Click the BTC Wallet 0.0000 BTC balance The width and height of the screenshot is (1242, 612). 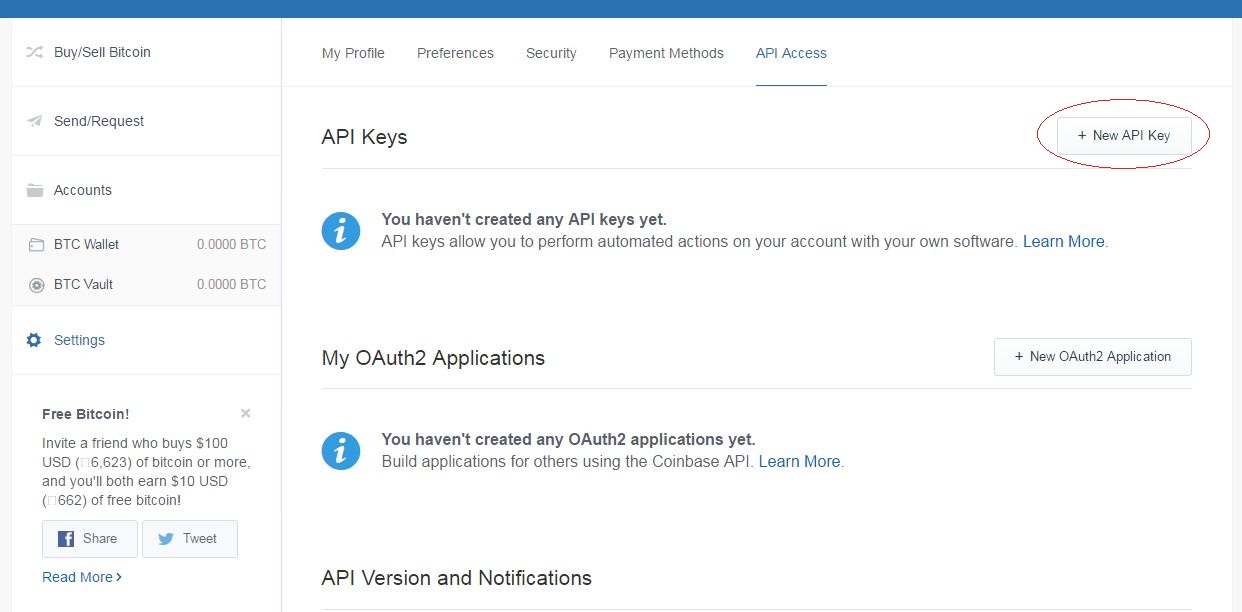coord(231,244)
